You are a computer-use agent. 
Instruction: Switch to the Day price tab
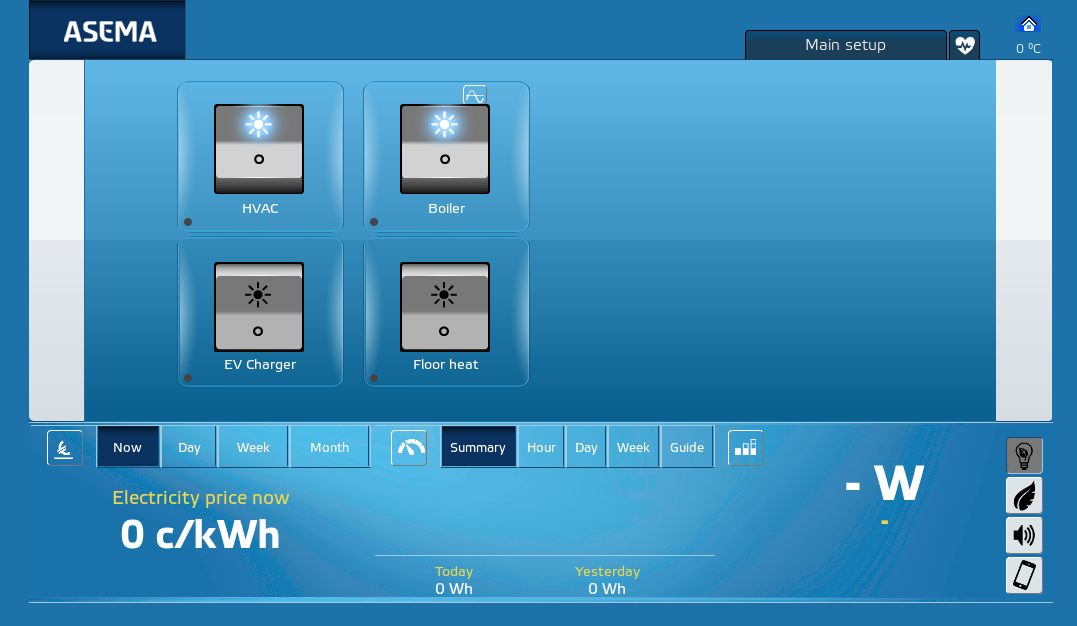coord(189,447)
